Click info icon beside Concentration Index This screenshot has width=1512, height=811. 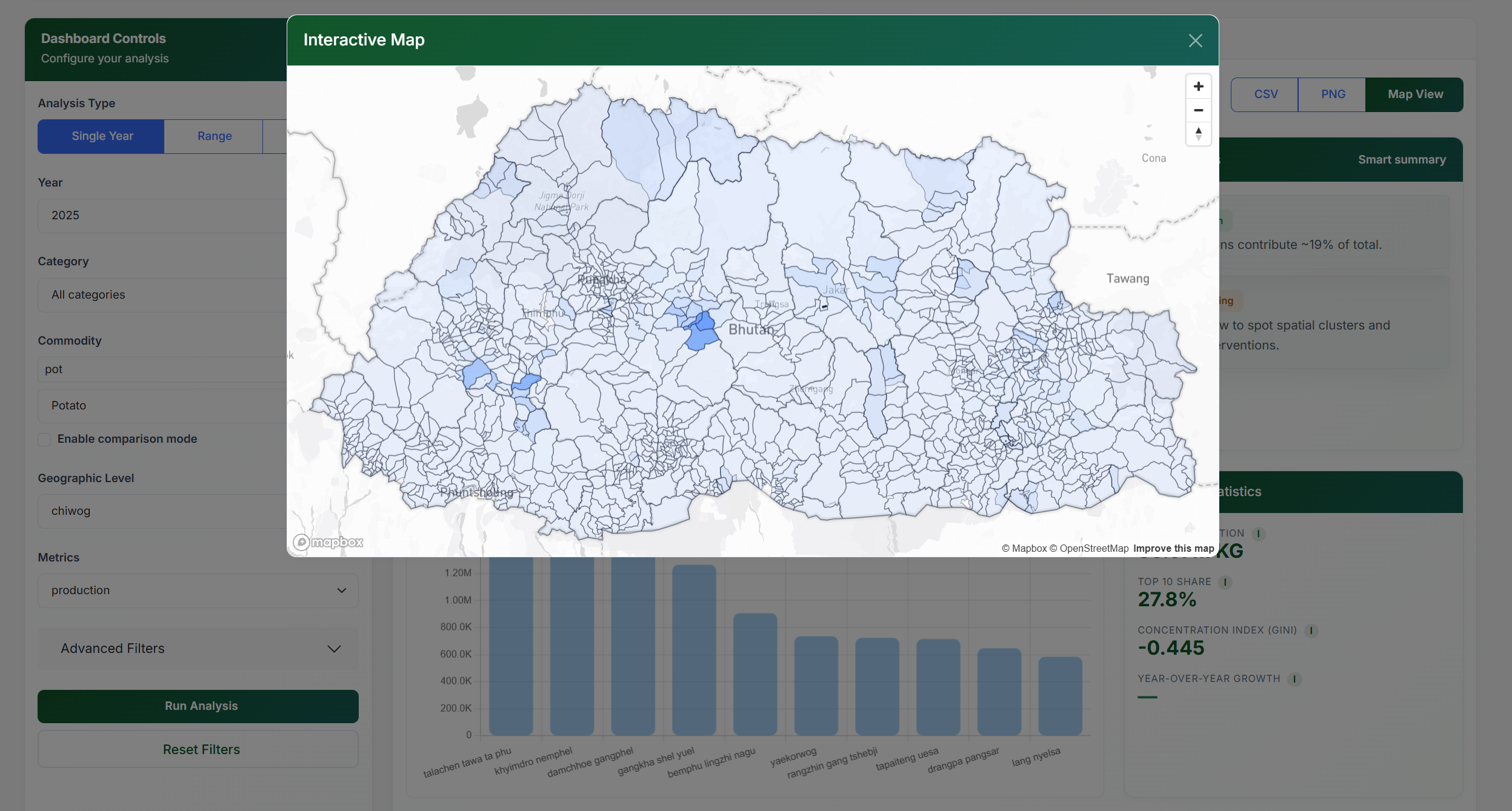click(x=1311, y=631)
